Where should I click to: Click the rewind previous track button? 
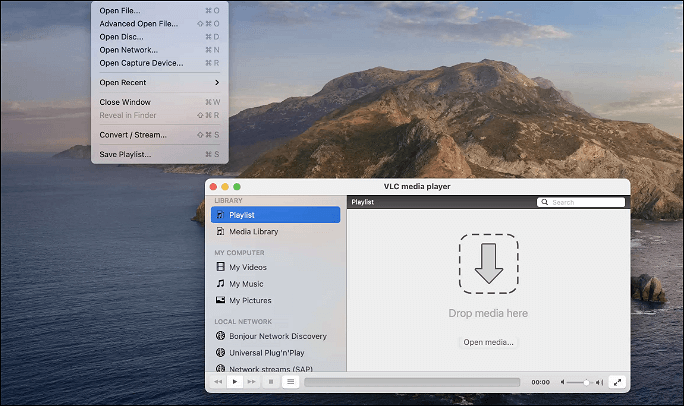click(x=218, y=382)
